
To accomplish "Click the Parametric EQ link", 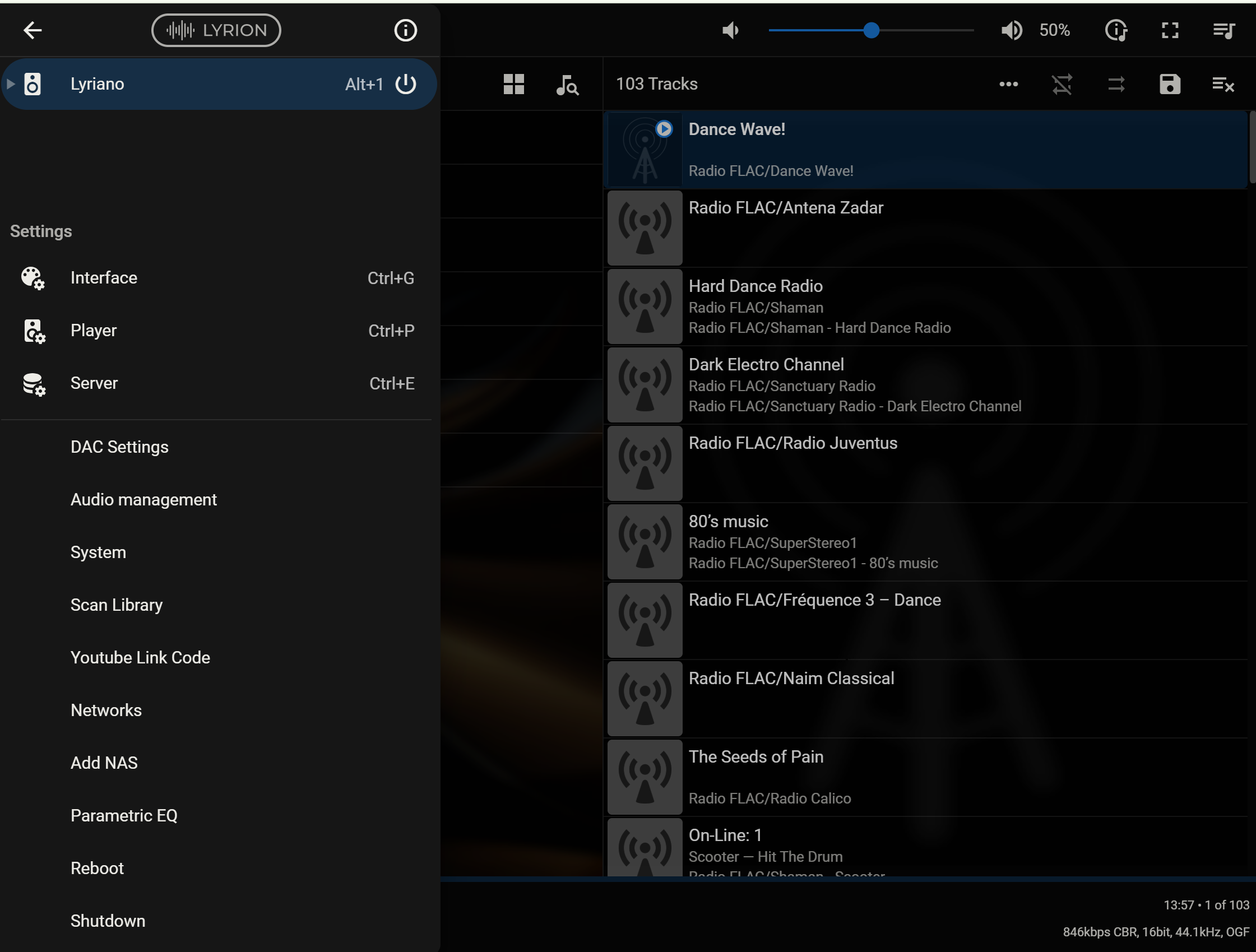I will 124,815.
